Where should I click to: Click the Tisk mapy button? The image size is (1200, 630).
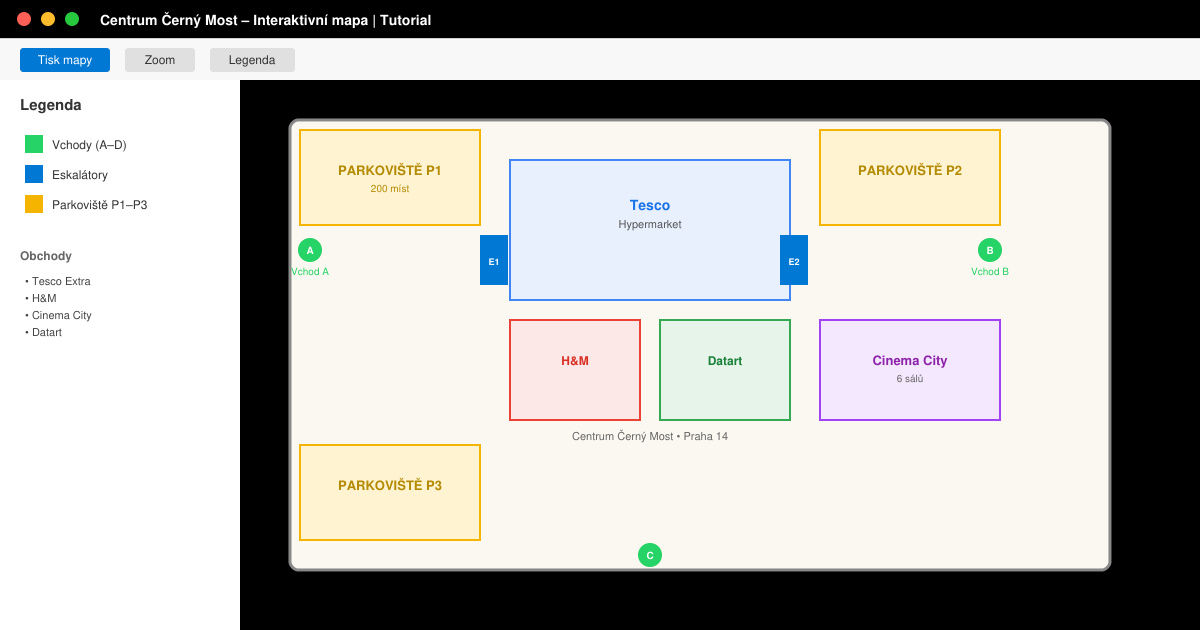[x=65, y=60]
